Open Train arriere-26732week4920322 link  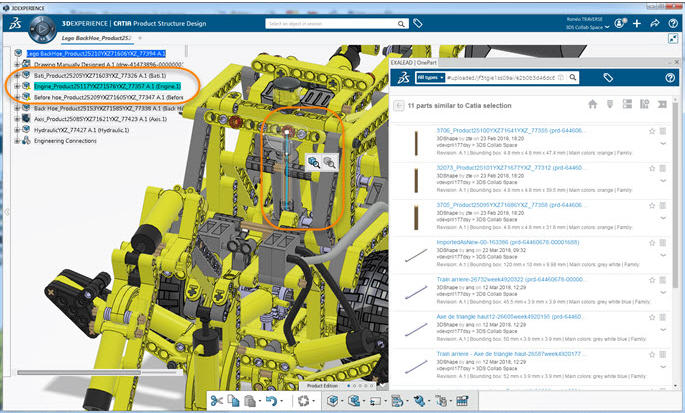tap(511, 279)
